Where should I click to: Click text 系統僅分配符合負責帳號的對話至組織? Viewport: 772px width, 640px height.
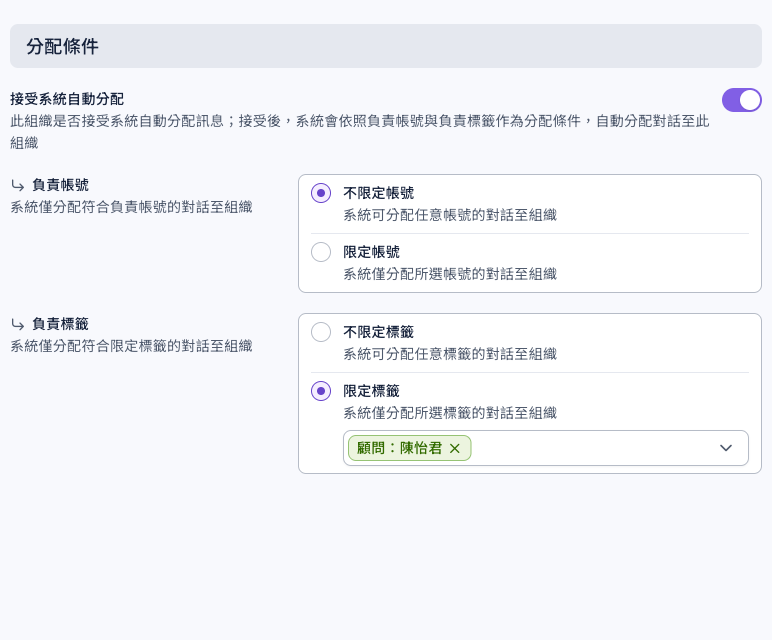click(131, 207)
